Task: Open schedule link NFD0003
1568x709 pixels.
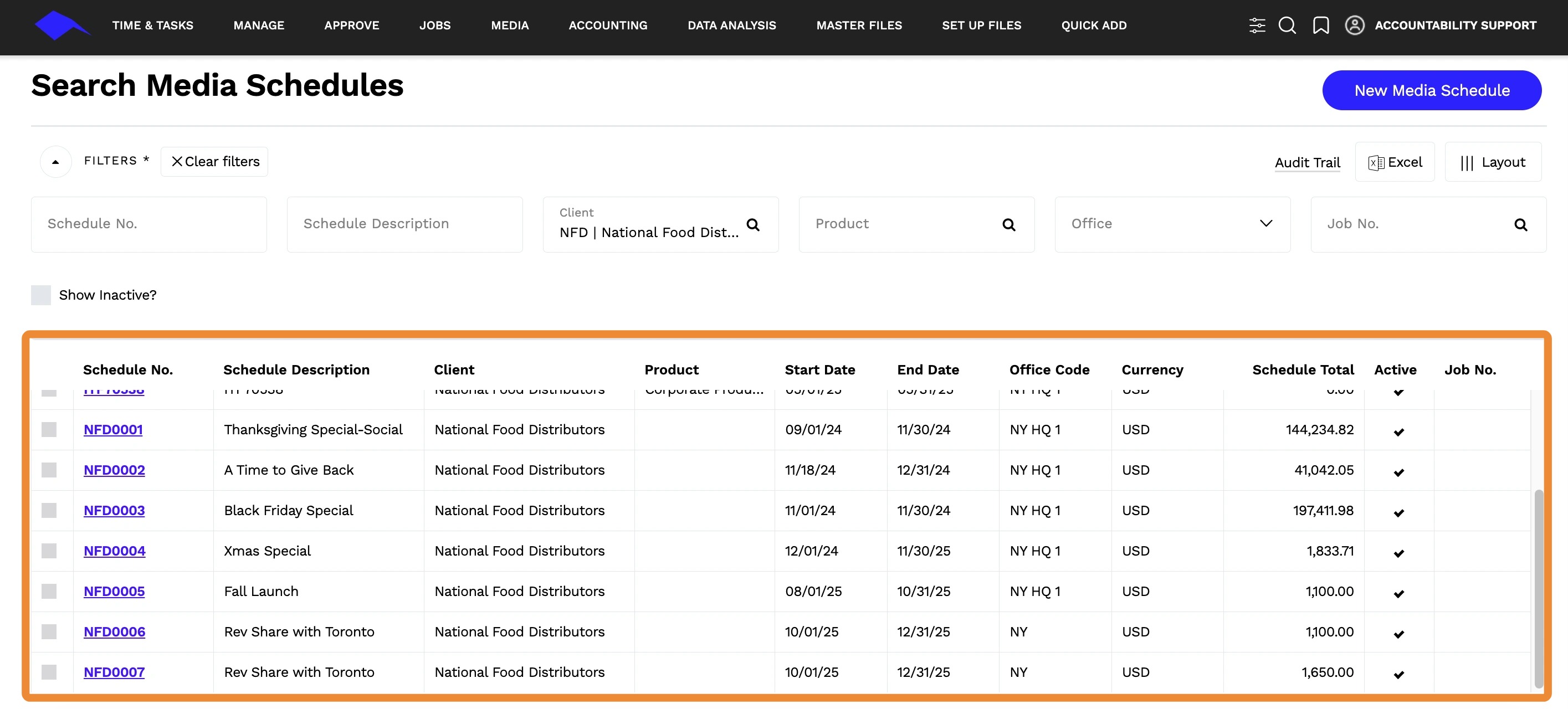Action: 114,511
